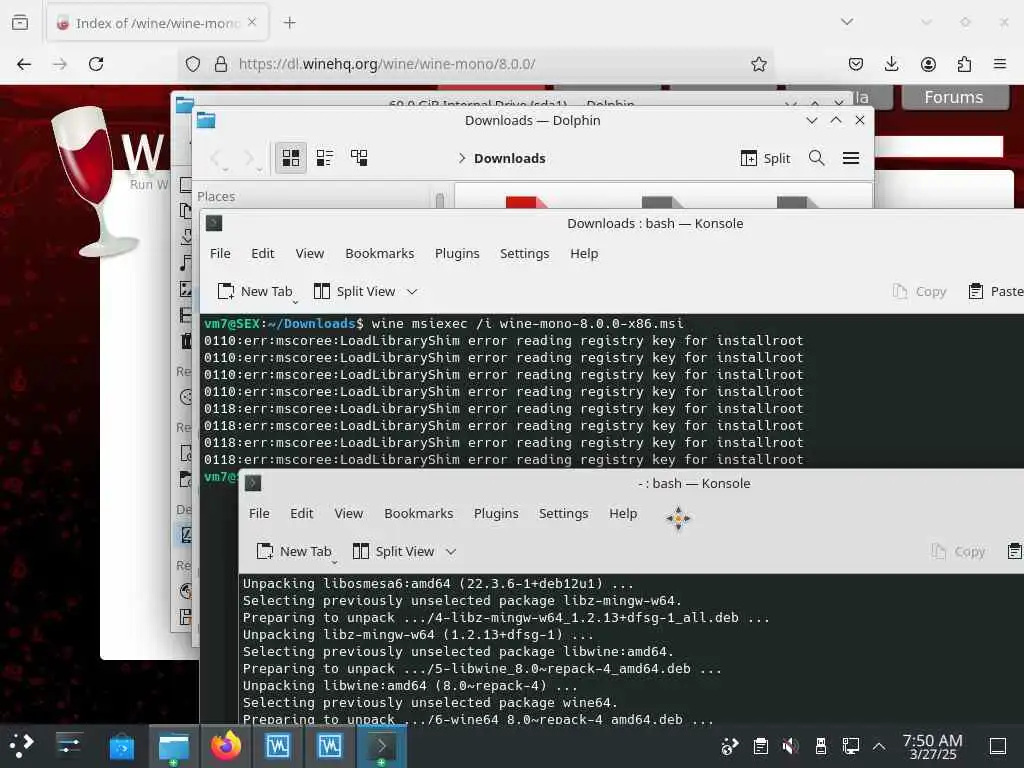Screen dimensions: 1024x768
Task: Open the network tray icon
Action: (850, 746)
